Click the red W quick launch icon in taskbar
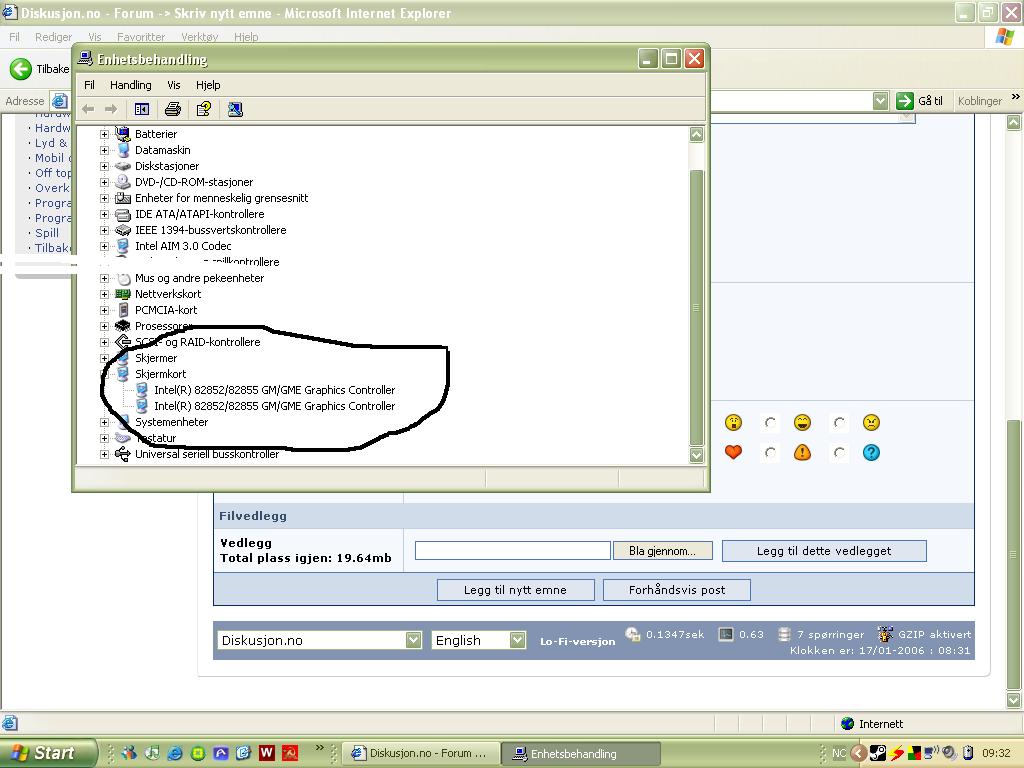This screenshot has width=1024, height=768. (266, 753)
